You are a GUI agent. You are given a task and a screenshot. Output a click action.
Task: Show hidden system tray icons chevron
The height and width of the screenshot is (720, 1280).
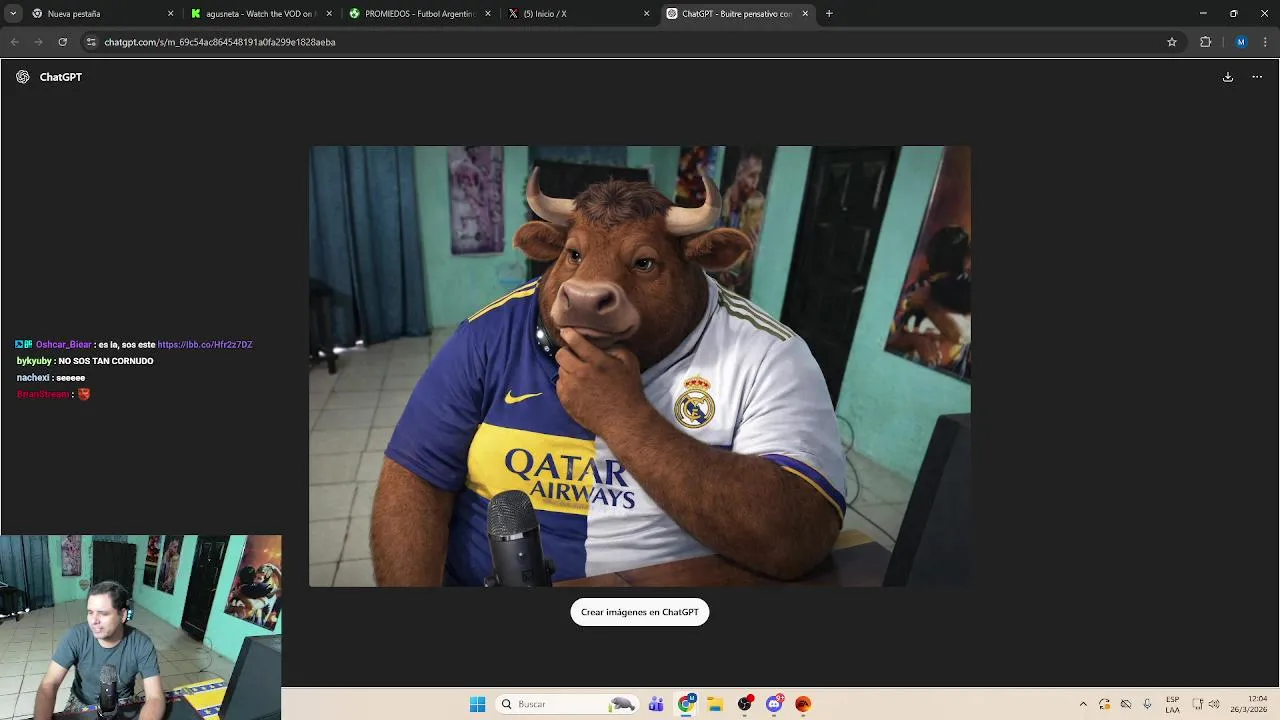point(1083,704)
